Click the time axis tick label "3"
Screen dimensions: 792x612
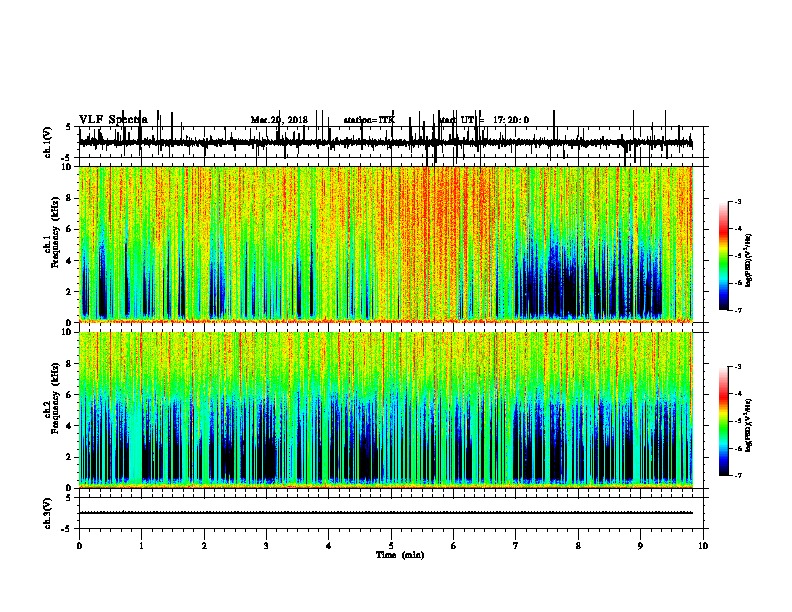click(266, 546)
